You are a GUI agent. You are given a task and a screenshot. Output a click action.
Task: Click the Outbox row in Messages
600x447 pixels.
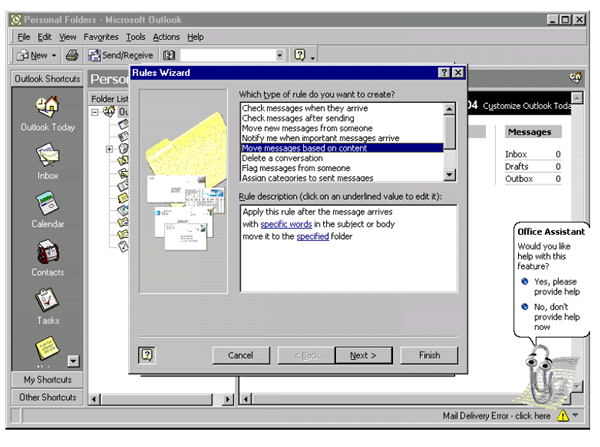click(533, 179)
